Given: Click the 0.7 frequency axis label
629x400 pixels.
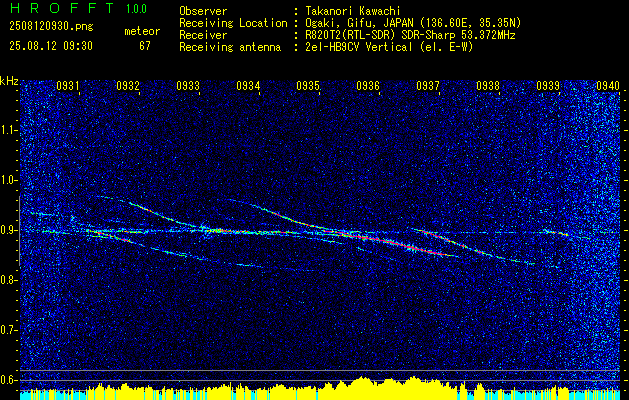Looking at the screenshot, I should click(9, 330).
